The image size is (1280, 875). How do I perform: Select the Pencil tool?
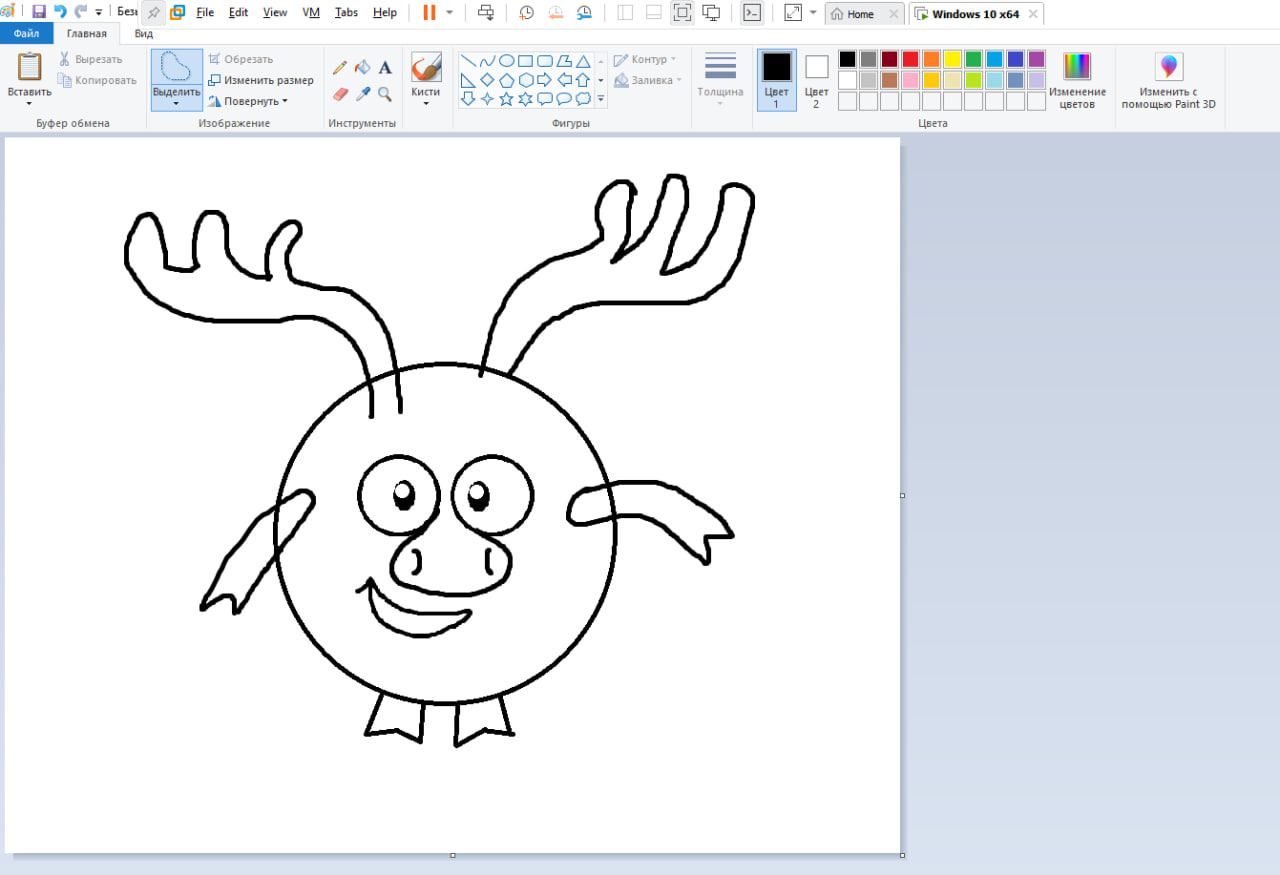click(340, 67)
